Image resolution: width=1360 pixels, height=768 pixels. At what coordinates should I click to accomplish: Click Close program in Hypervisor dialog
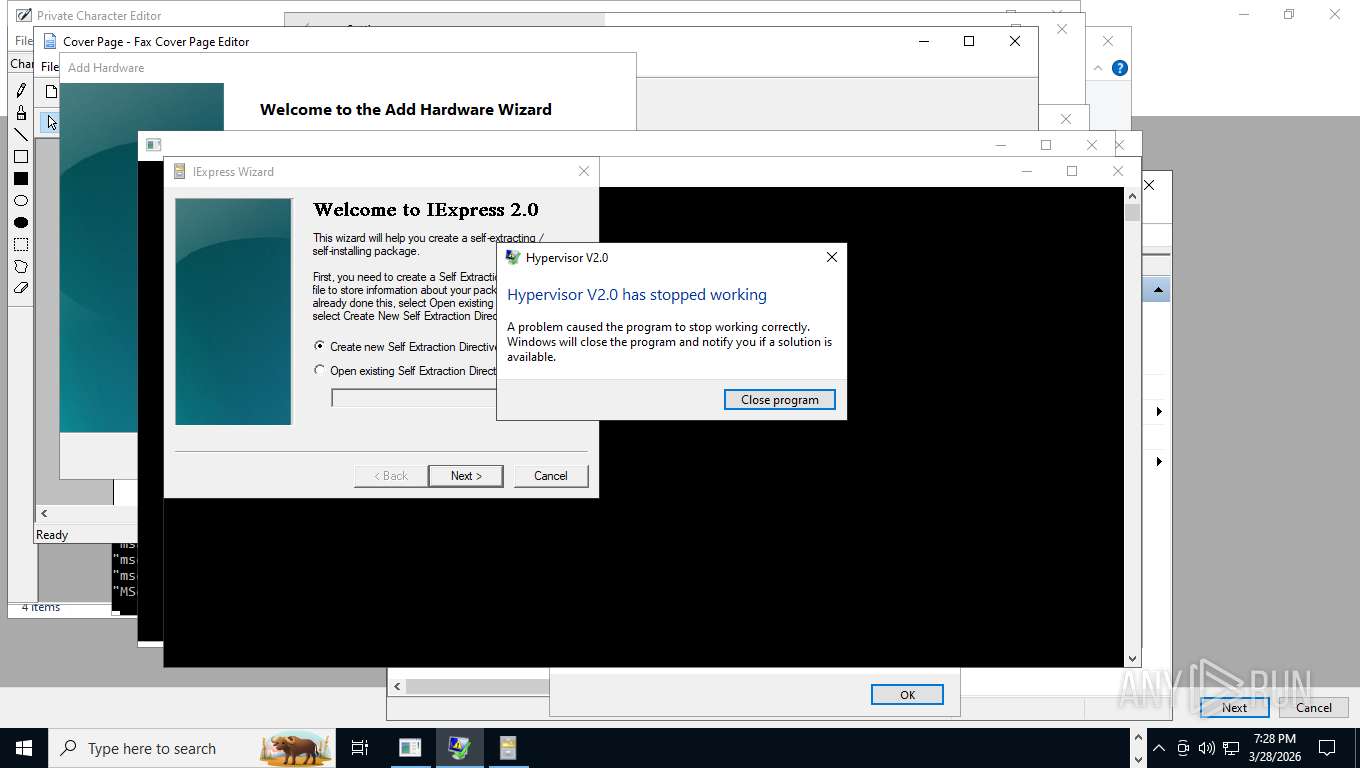(x=780, y=399)
